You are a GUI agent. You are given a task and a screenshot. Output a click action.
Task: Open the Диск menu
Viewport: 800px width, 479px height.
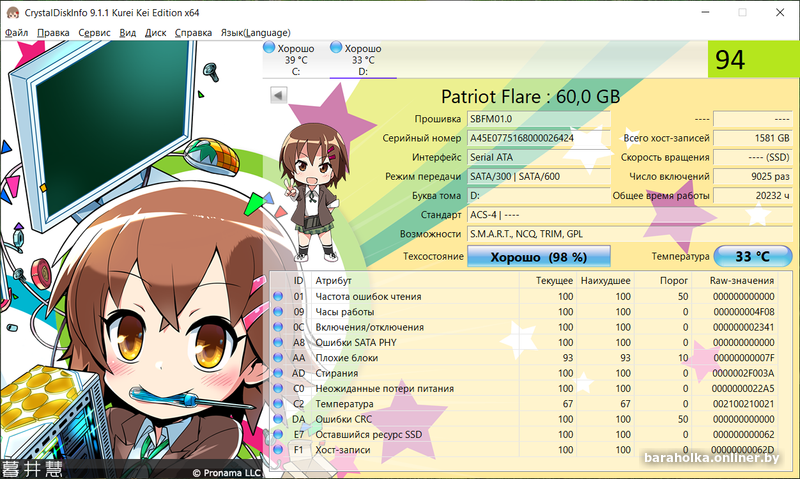156,33
